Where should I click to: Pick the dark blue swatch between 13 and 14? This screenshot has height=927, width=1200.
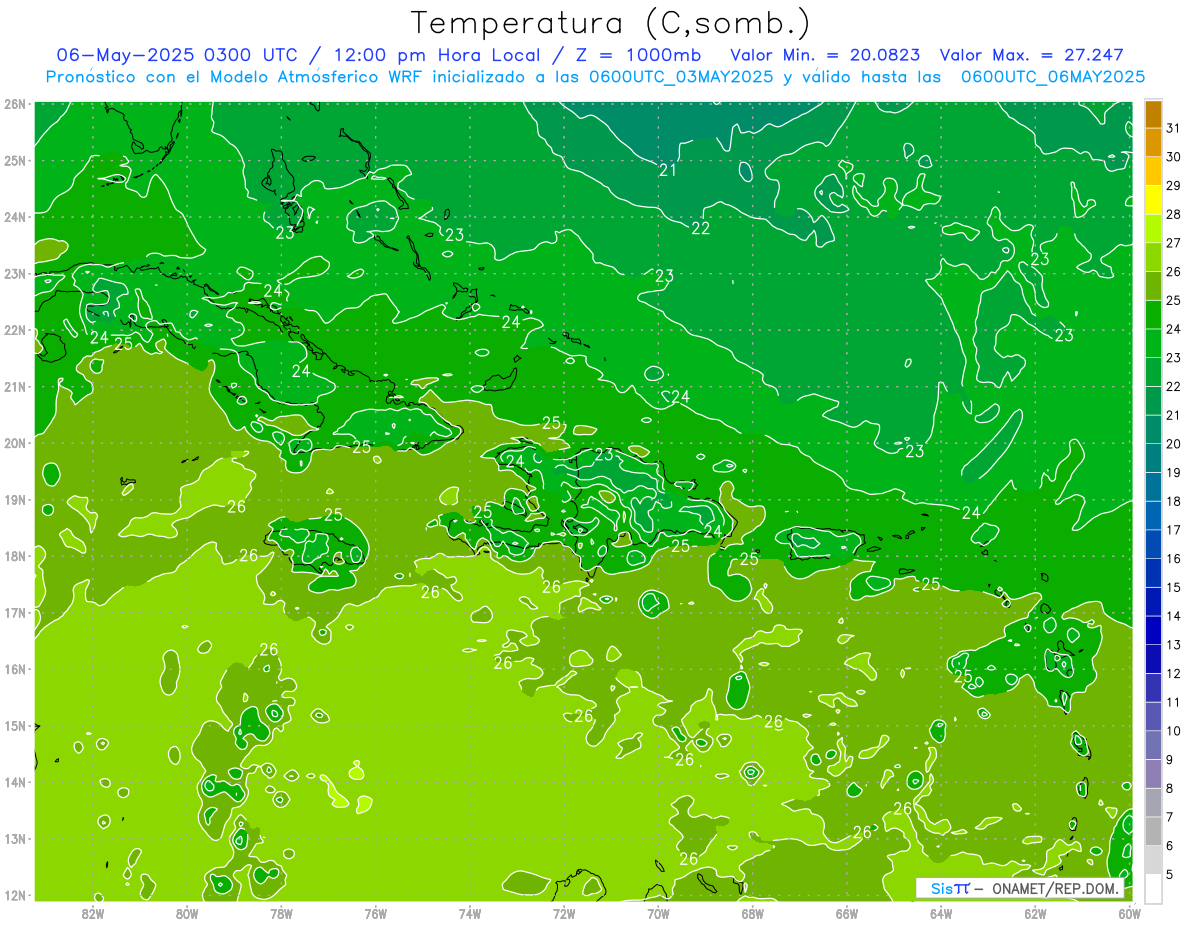coord(1153,630)
